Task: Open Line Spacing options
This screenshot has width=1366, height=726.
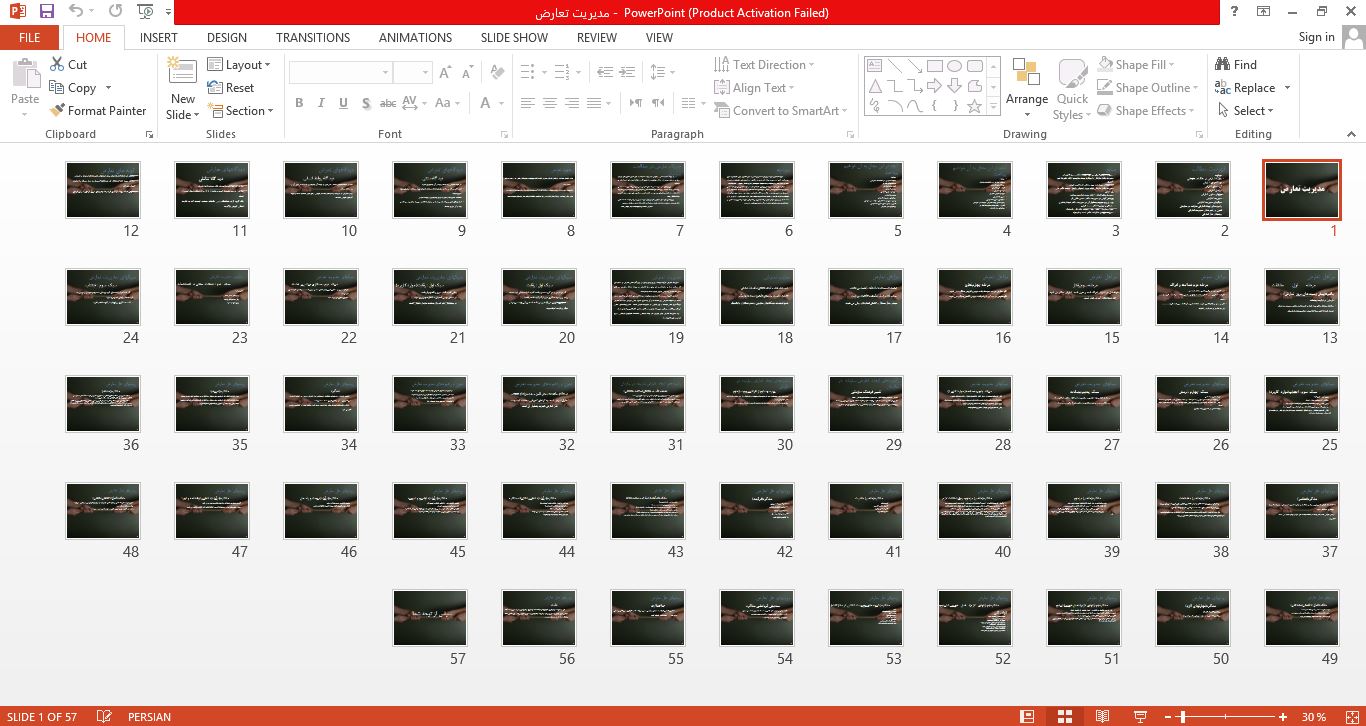Action: point(662,72)
